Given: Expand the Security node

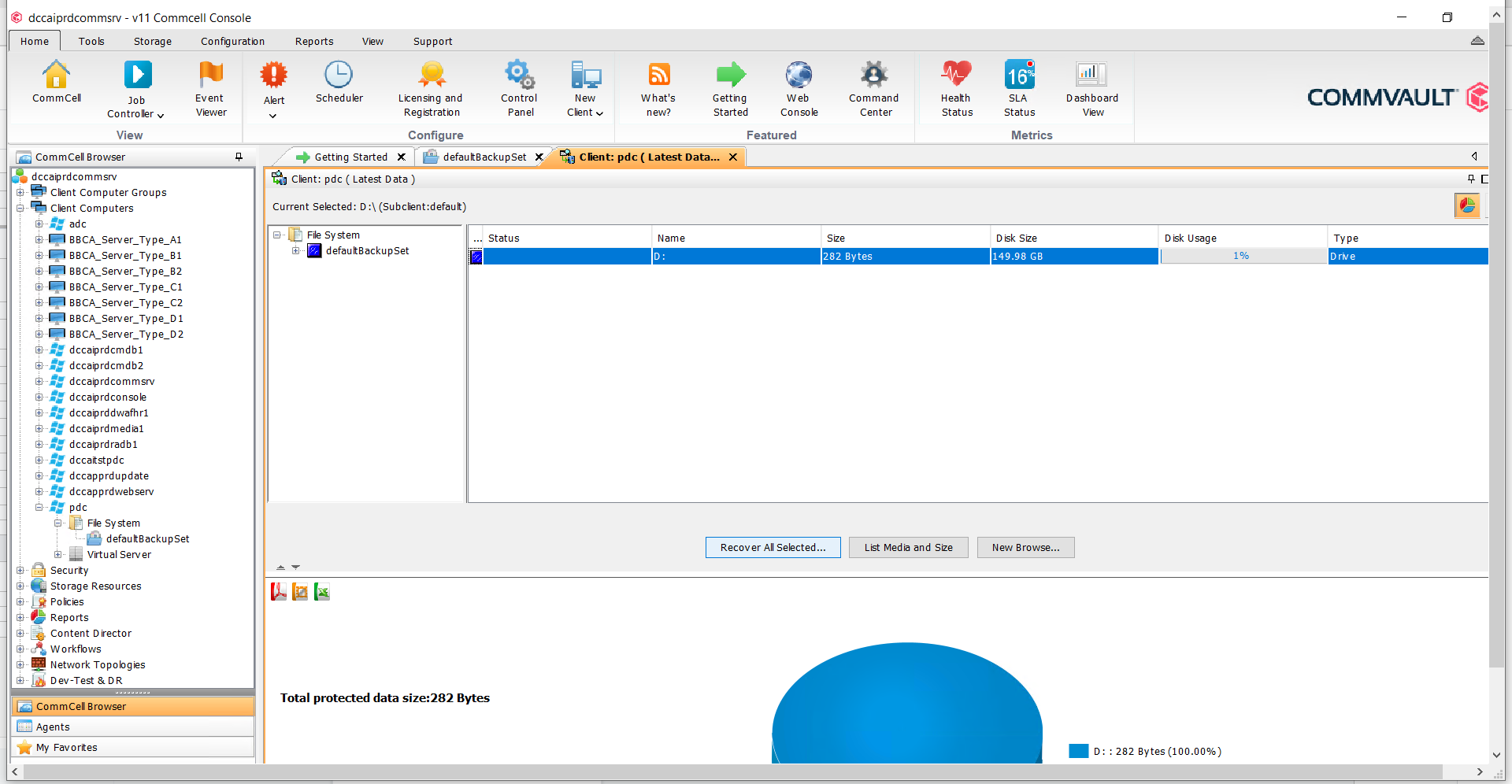Looking at the screenshot, I should coord(20,571).
